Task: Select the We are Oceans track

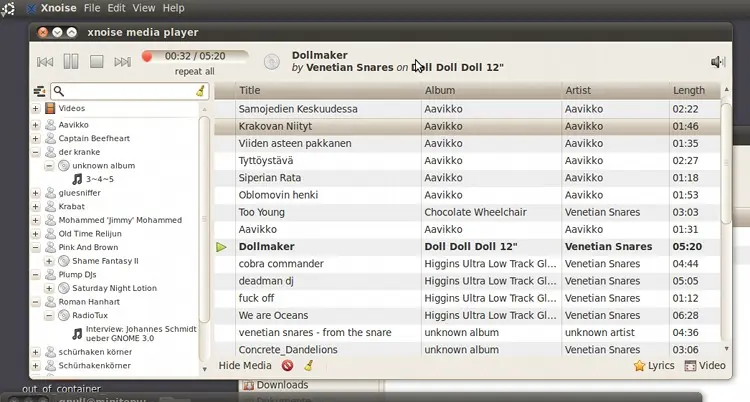Action: (x=467, y=316)
